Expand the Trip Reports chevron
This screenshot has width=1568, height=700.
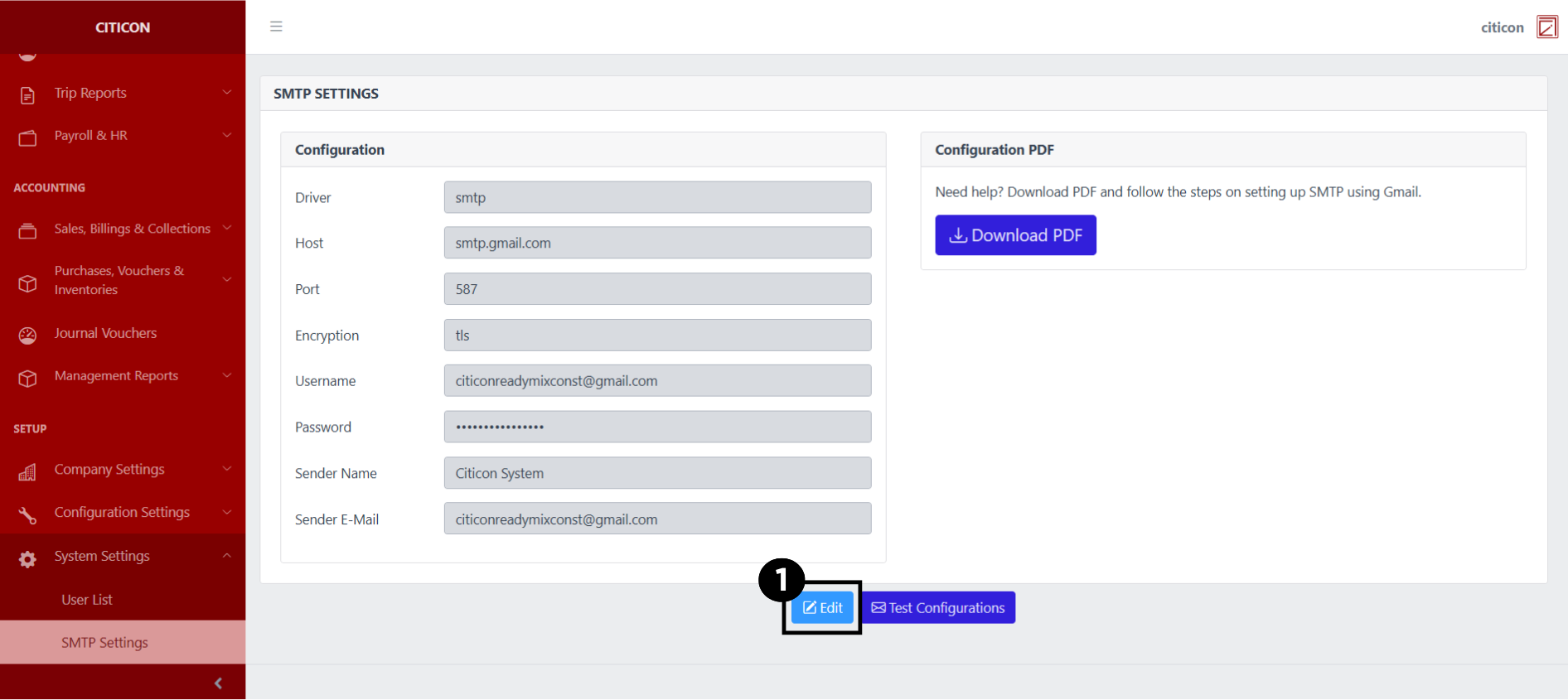(226, 92)
